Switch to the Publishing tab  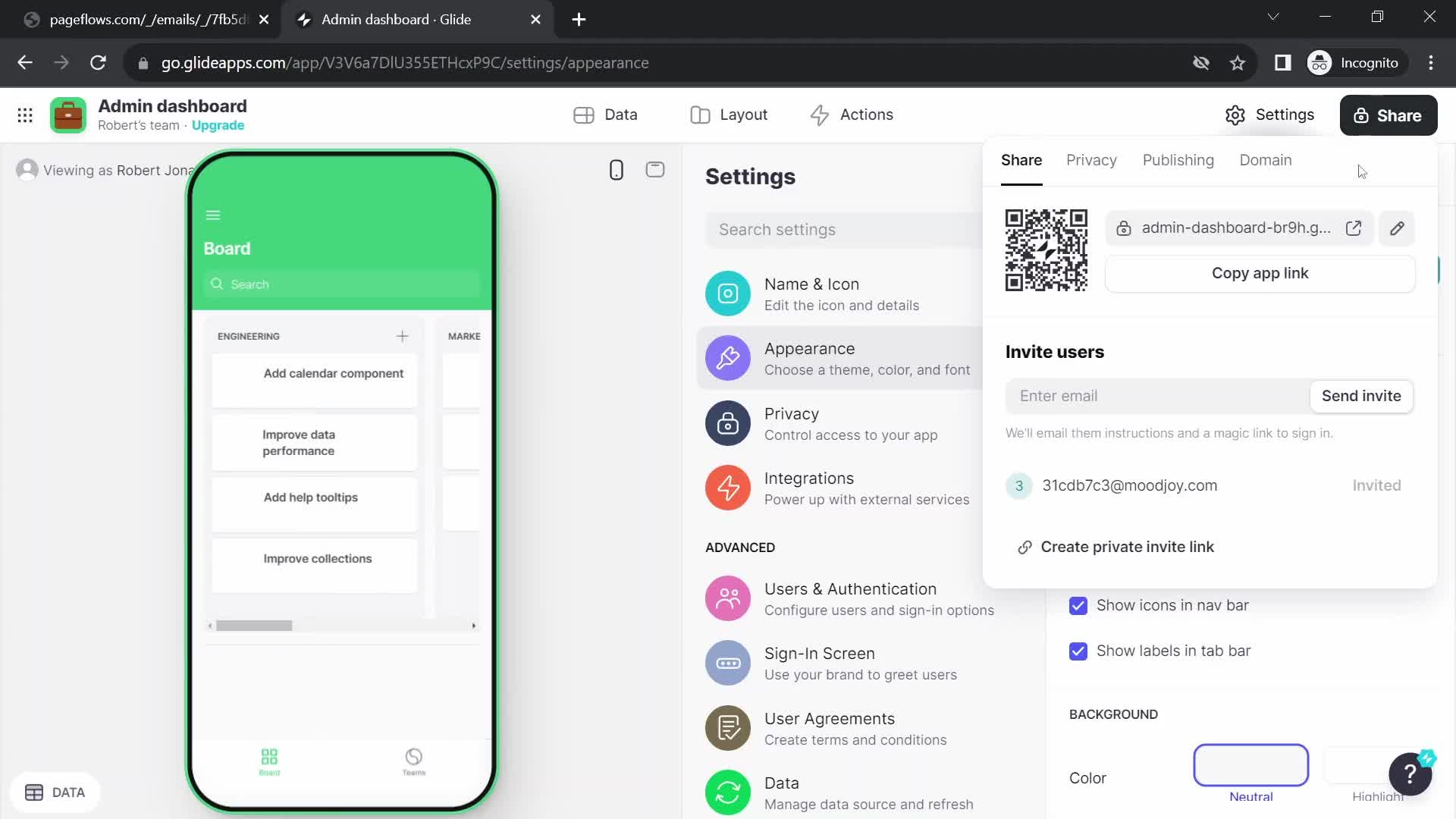tap(1178, 160)
